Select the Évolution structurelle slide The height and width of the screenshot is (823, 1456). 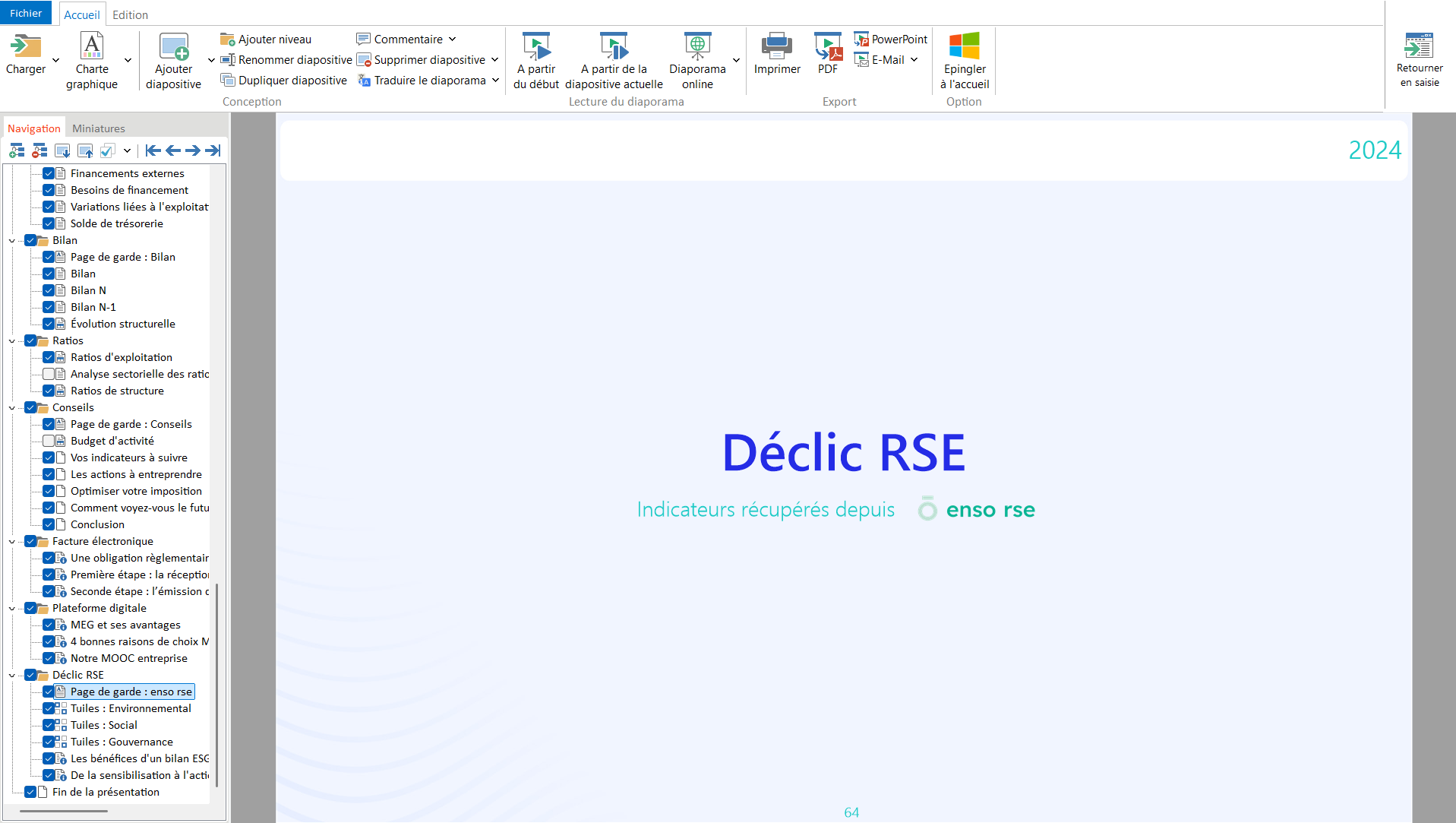(123, 324)
